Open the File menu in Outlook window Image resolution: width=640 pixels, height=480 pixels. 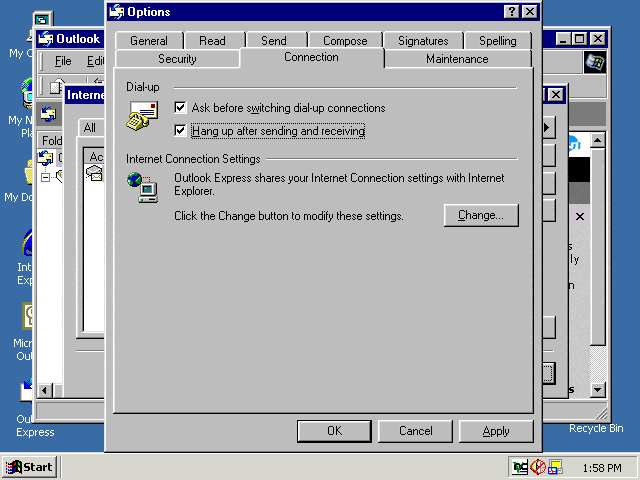click(x=63, y=61)
